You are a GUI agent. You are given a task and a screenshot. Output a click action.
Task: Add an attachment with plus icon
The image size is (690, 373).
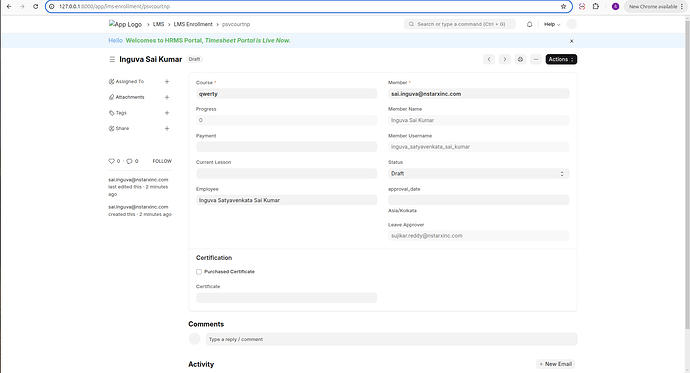coord(167,97)
